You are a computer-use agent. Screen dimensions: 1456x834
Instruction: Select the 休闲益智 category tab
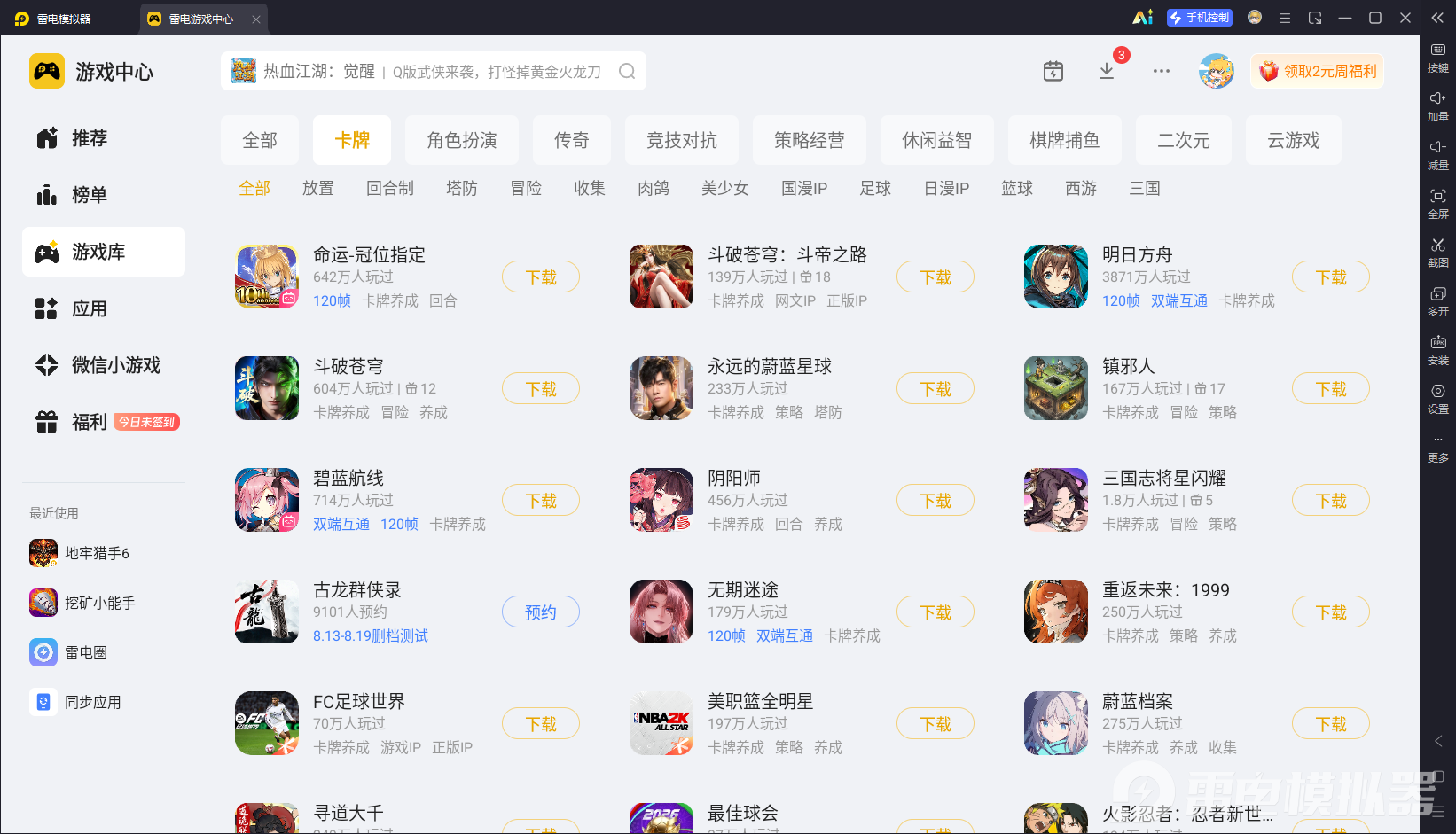937,140
